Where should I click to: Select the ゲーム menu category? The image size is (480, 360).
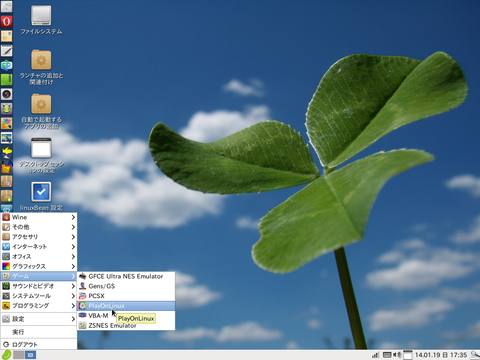click(39, 276)
